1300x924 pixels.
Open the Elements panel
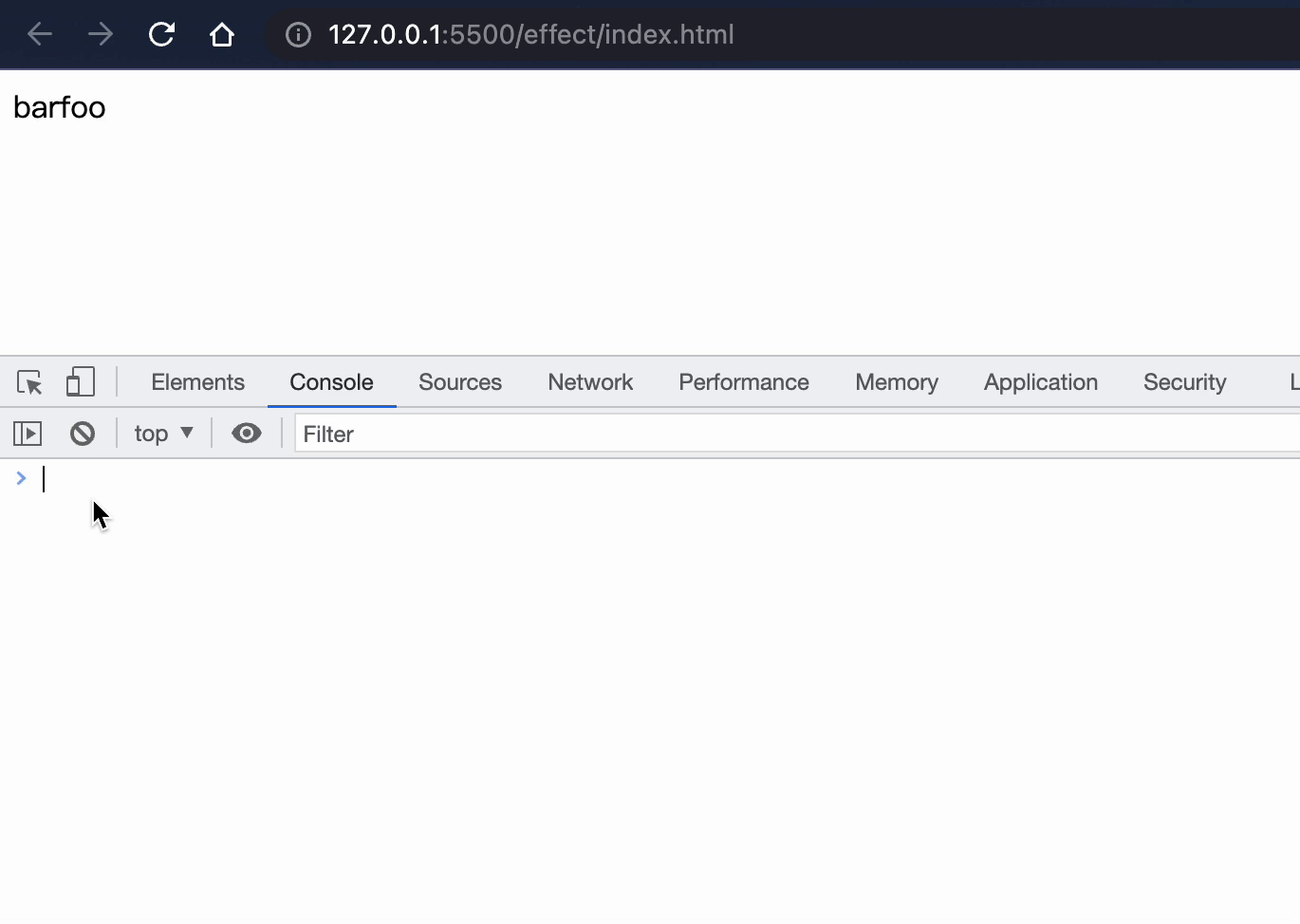coord(197,381)
